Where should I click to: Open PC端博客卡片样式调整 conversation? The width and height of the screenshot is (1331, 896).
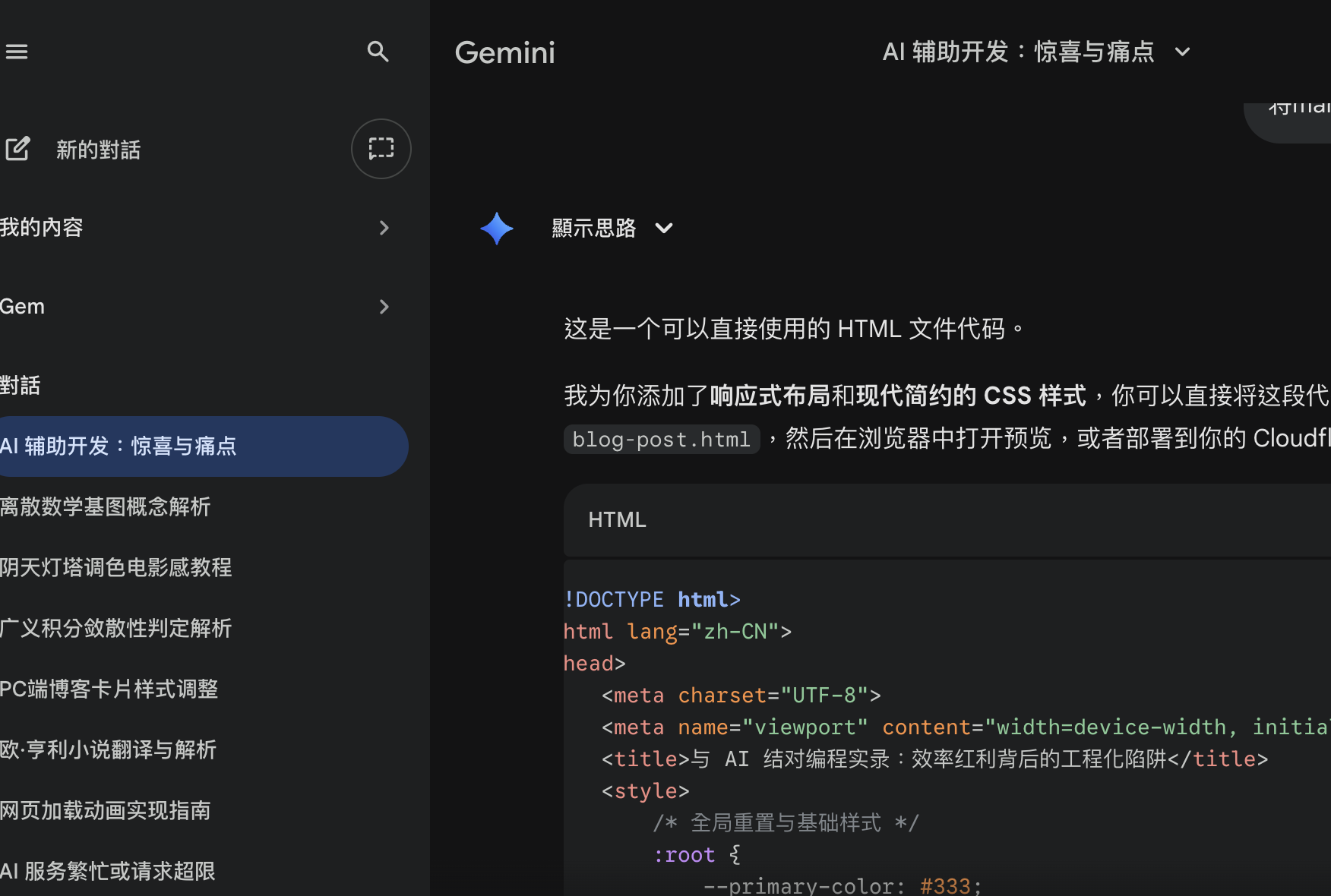(x=109, y=689)
